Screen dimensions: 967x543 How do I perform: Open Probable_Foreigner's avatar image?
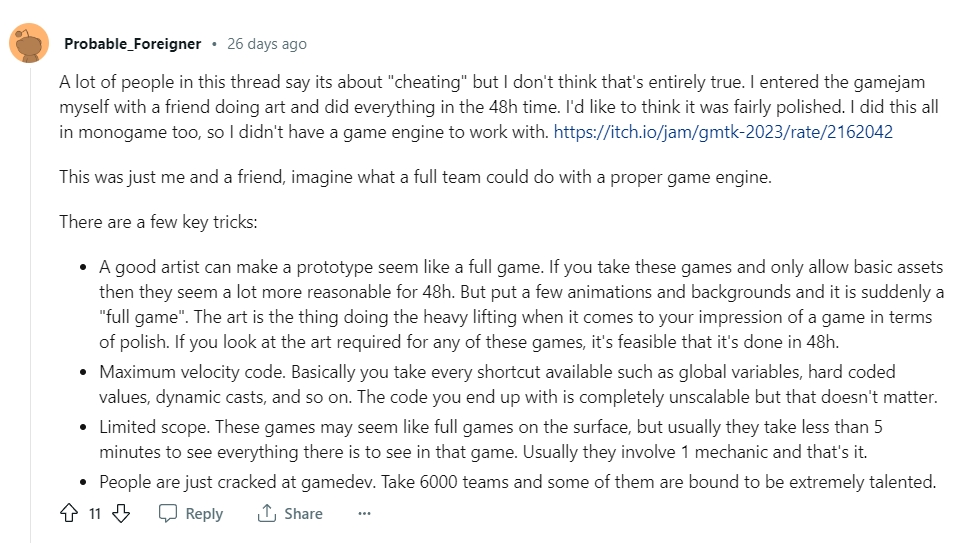point(29,43)
